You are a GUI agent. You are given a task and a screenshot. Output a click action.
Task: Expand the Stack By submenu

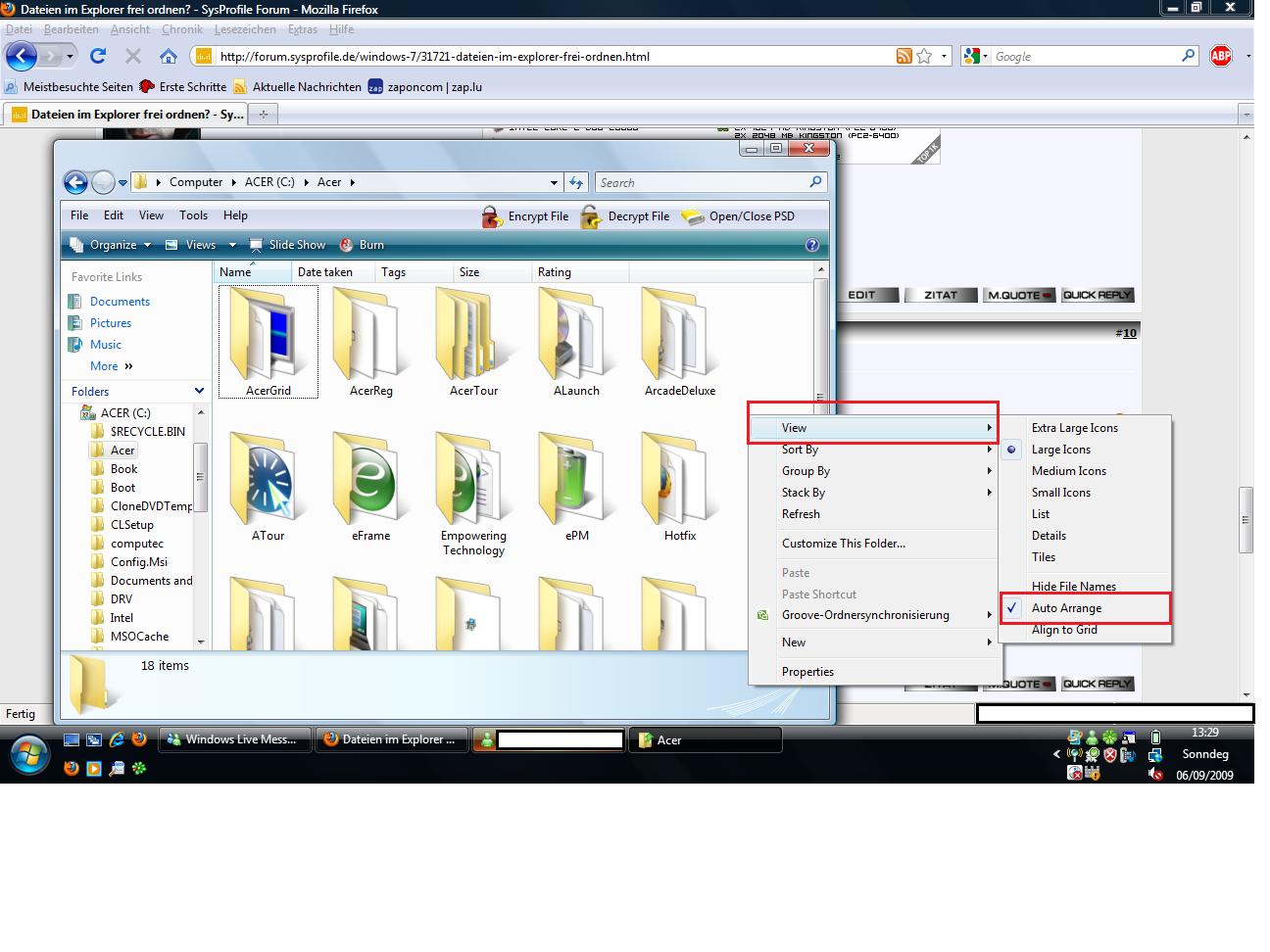coord(874,493)
